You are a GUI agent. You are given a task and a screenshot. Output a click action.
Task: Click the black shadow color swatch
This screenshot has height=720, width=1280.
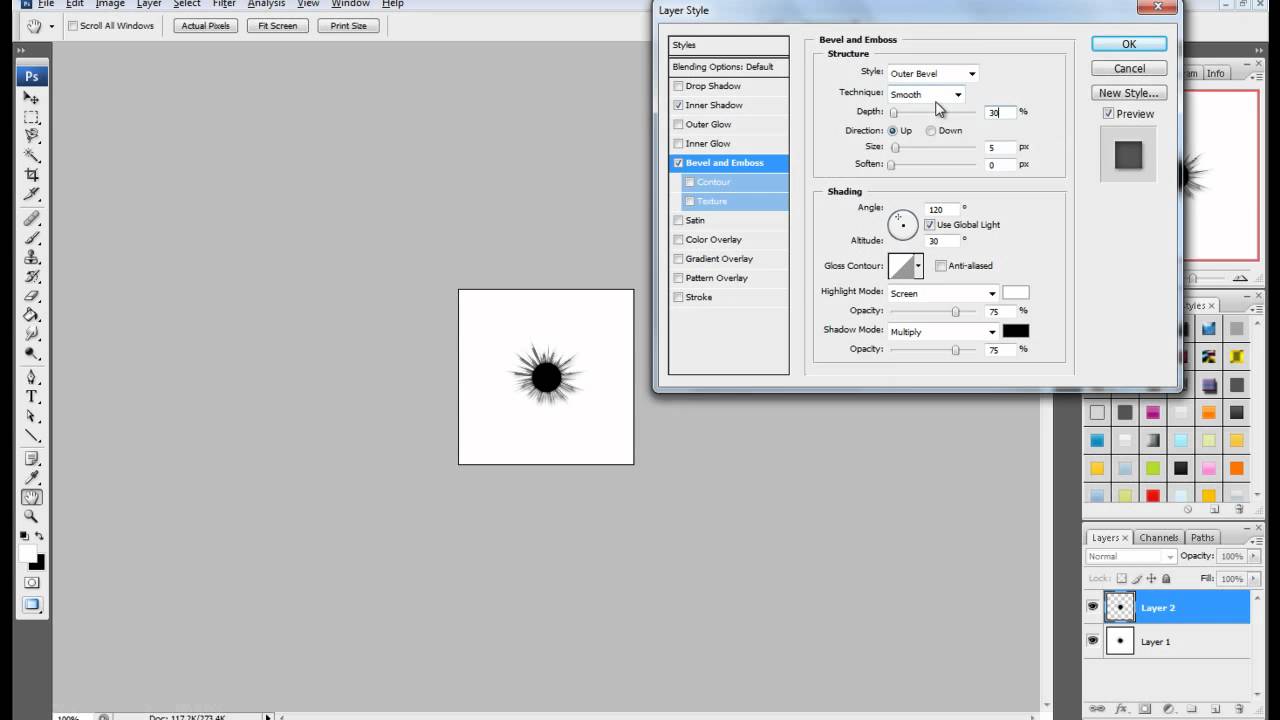1015,331
